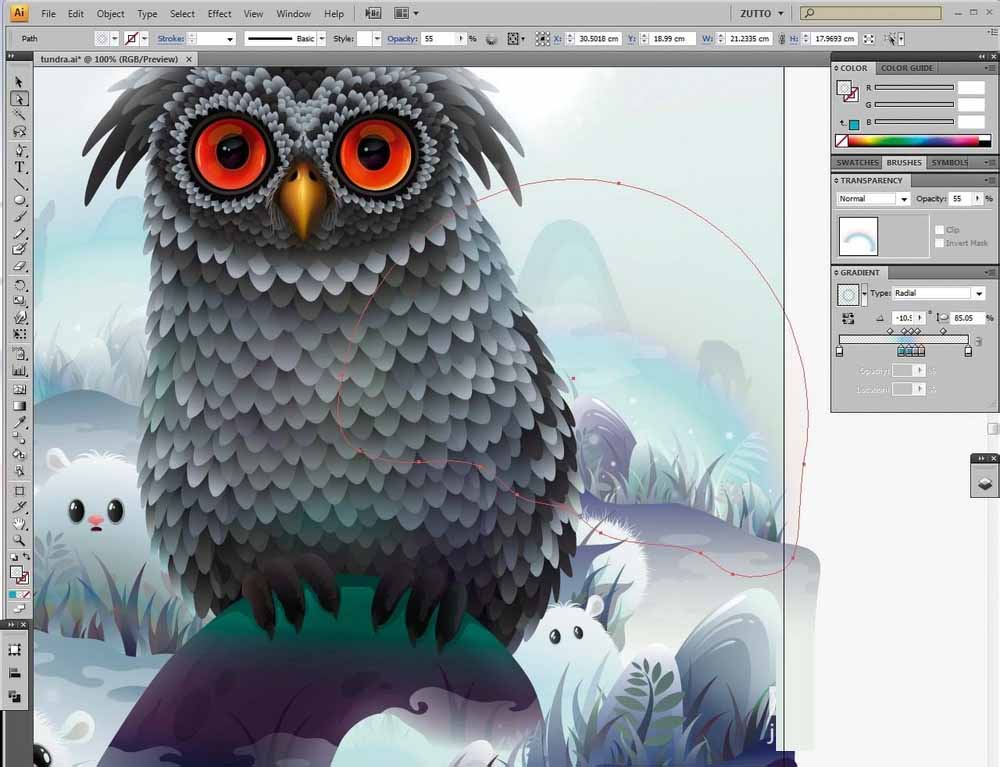Toggle the Constrain Width and Height link
The image size is (1000, 767).
coord(781,39)
